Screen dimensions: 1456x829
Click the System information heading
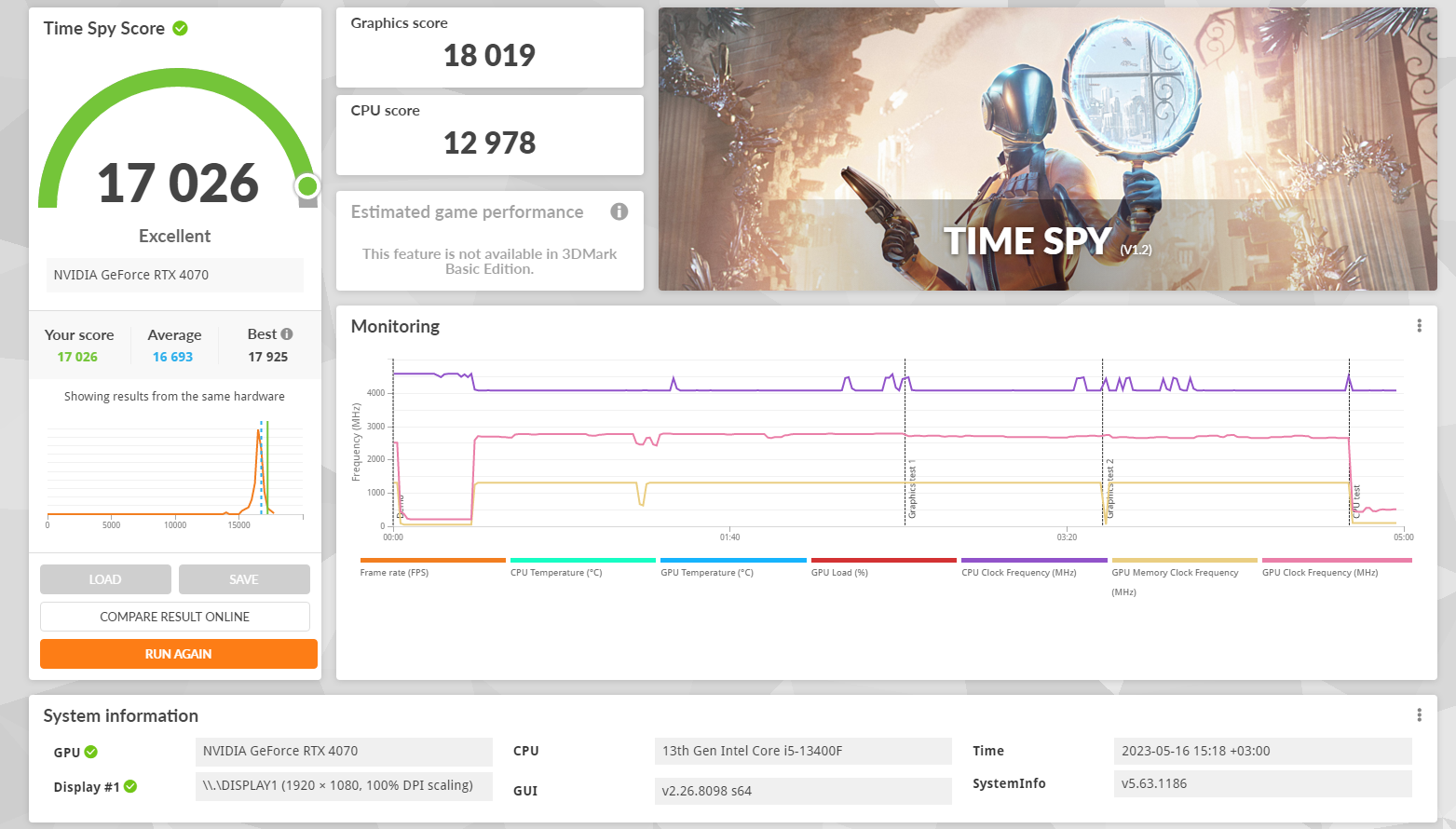121,716
